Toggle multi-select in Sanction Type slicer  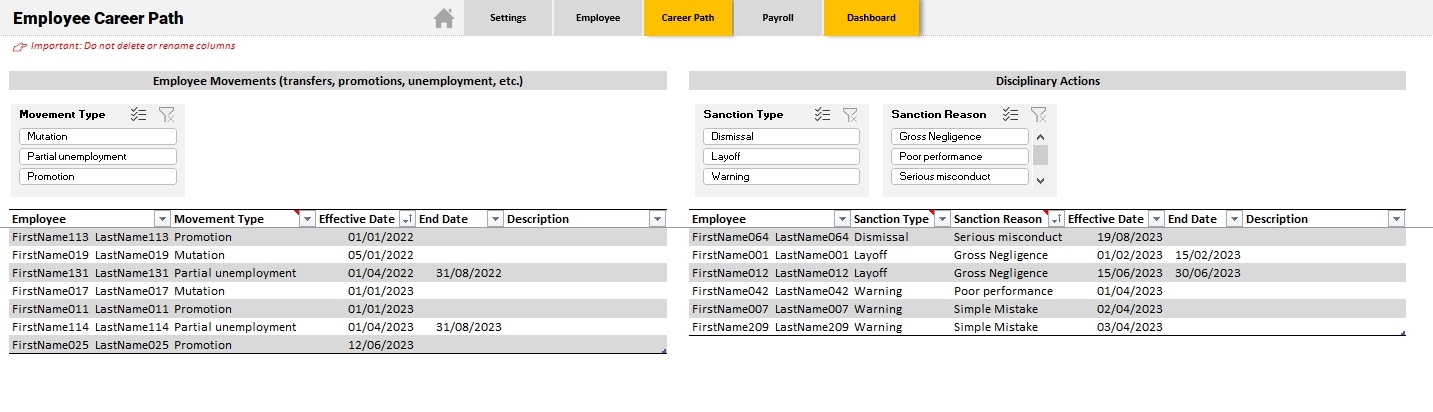(x=822, y=115)
